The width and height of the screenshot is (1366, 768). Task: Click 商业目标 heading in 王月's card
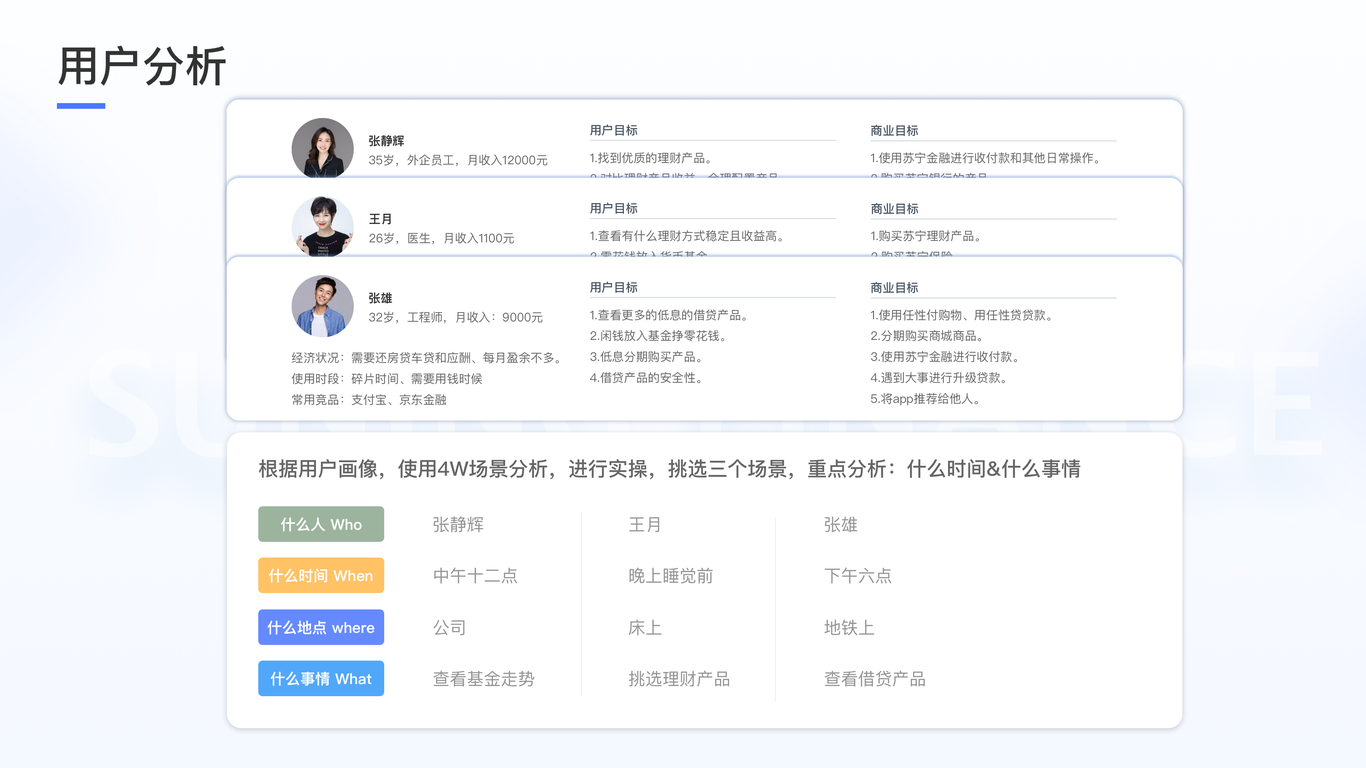[x=894, y=208]
